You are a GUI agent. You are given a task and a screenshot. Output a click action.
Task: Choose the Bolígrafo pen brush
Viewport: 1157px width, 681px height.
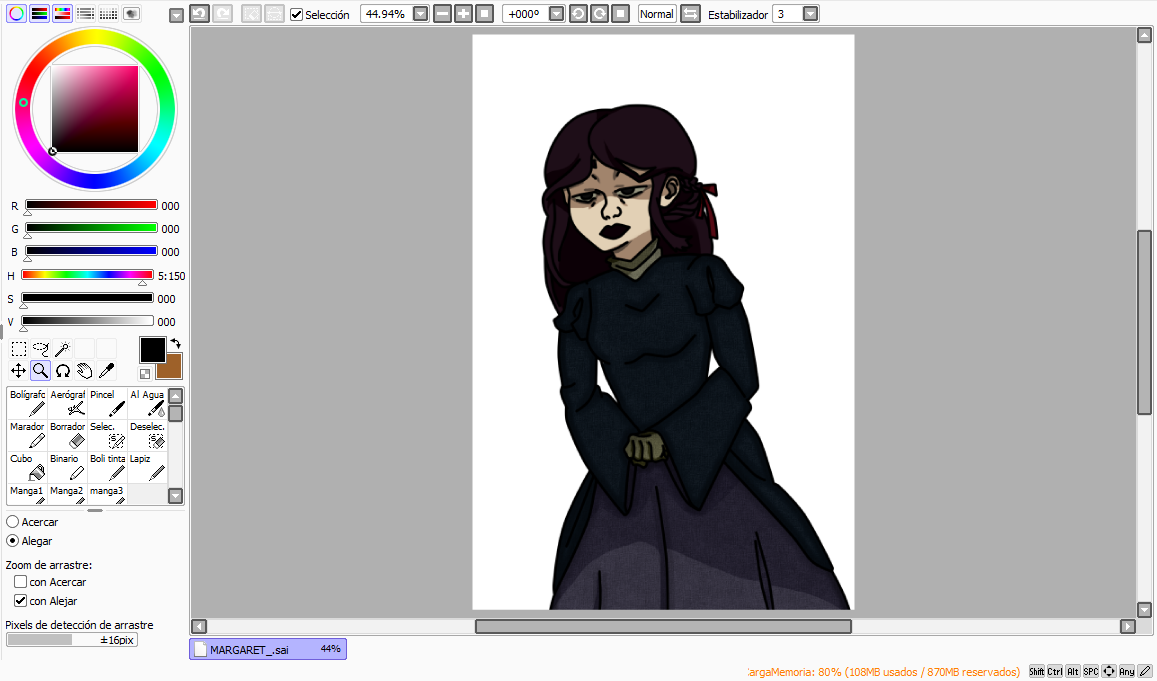point(27,404)
